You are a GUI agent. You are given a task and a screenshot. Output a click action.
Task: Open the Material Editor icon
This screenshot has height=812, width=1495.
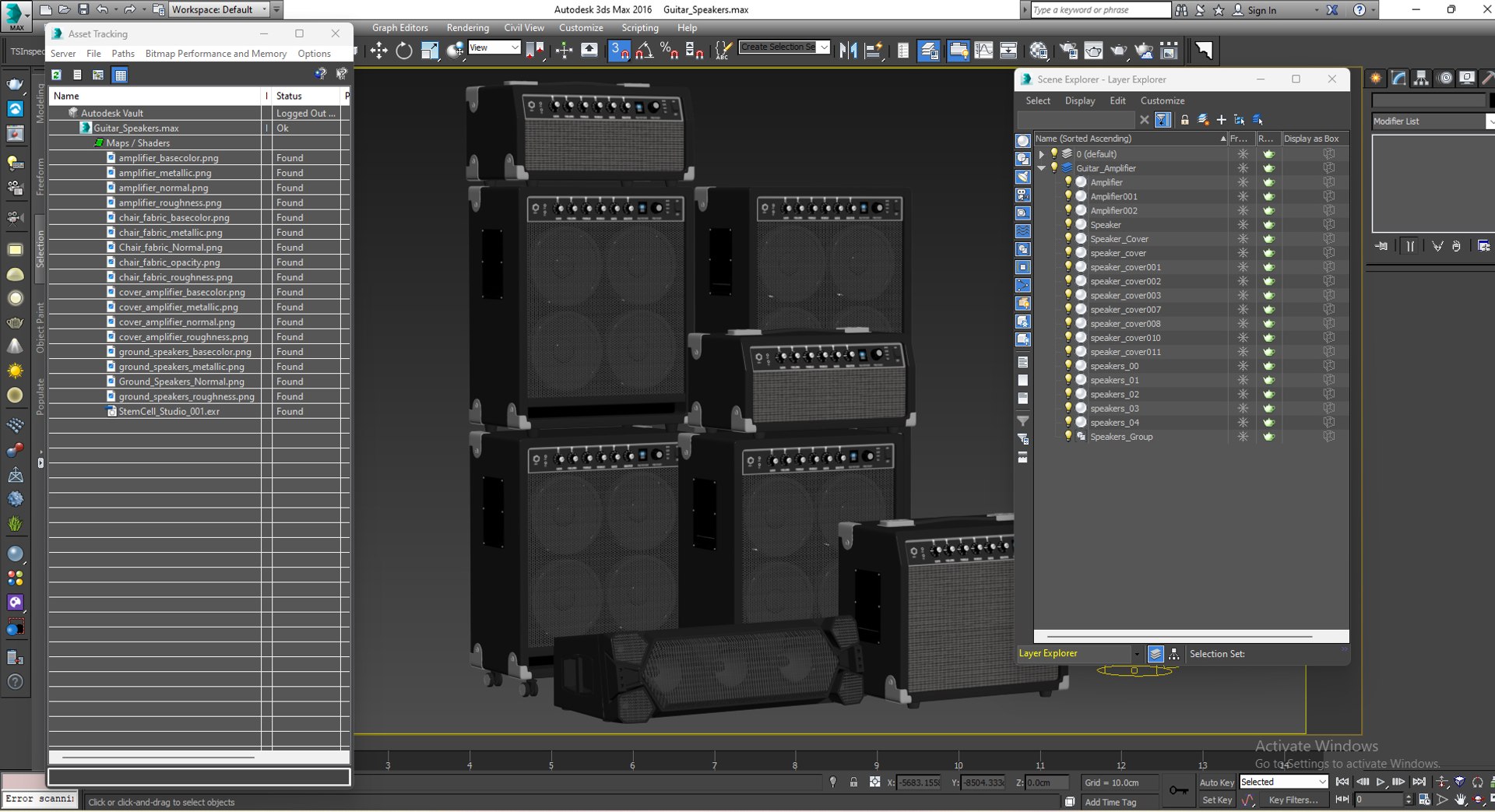click(x=1039, y=51)
